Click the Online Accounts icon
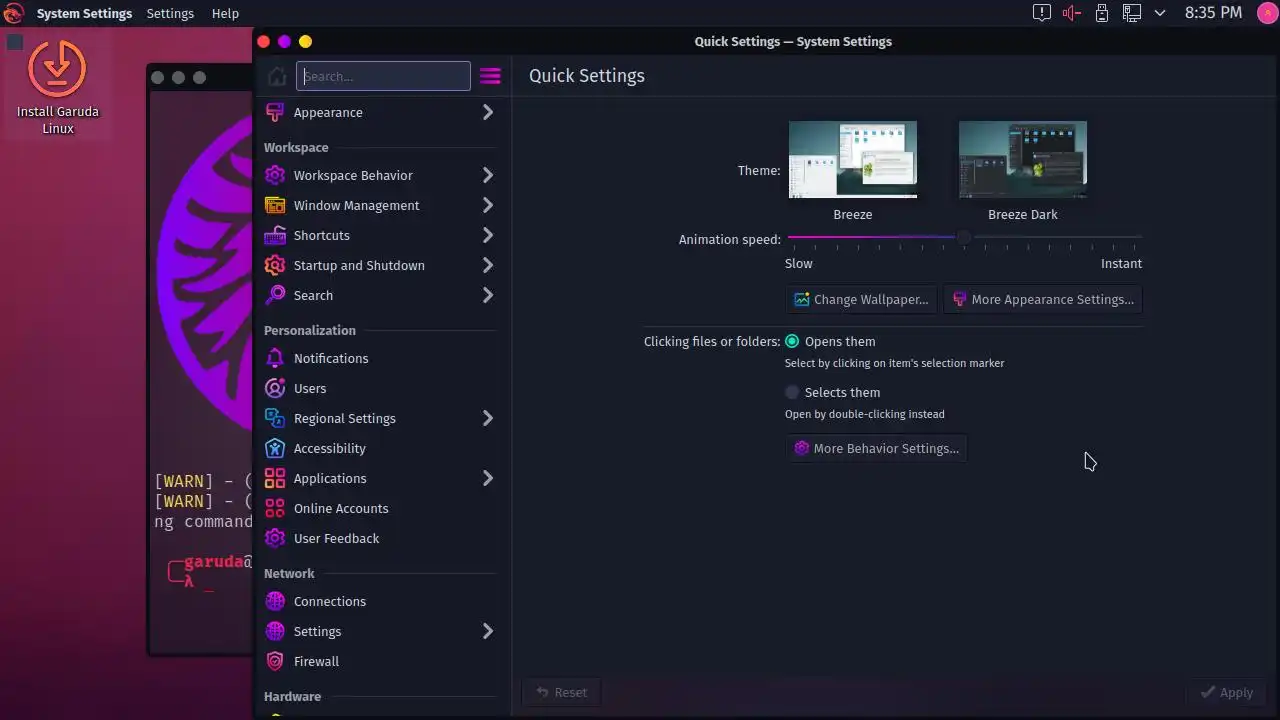 (x=274, y=508)
